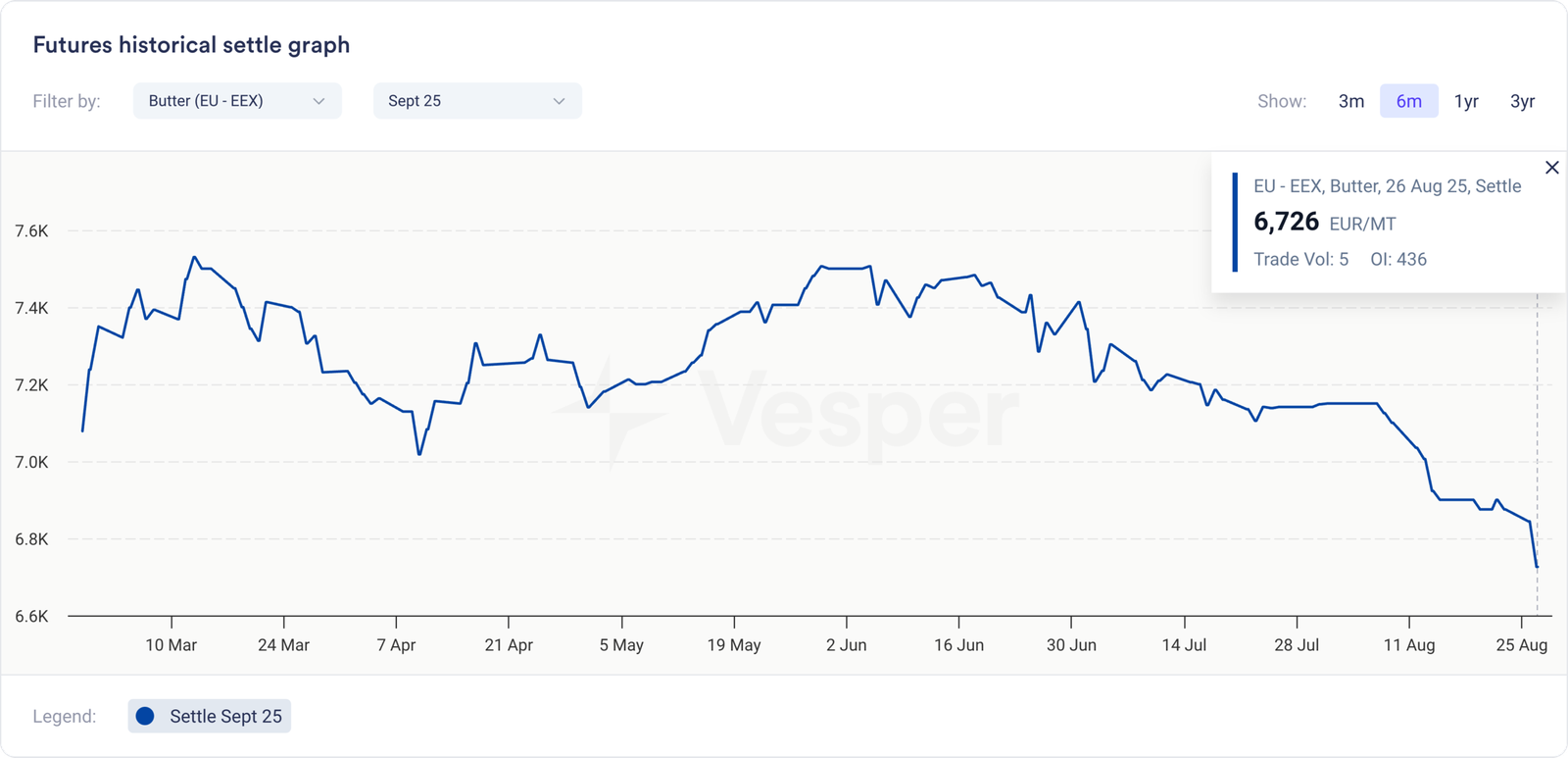This screenshot has width=1568, height=758.
Task: Click the chevron in the Sept 25 filter
Action: click(559, 101)
